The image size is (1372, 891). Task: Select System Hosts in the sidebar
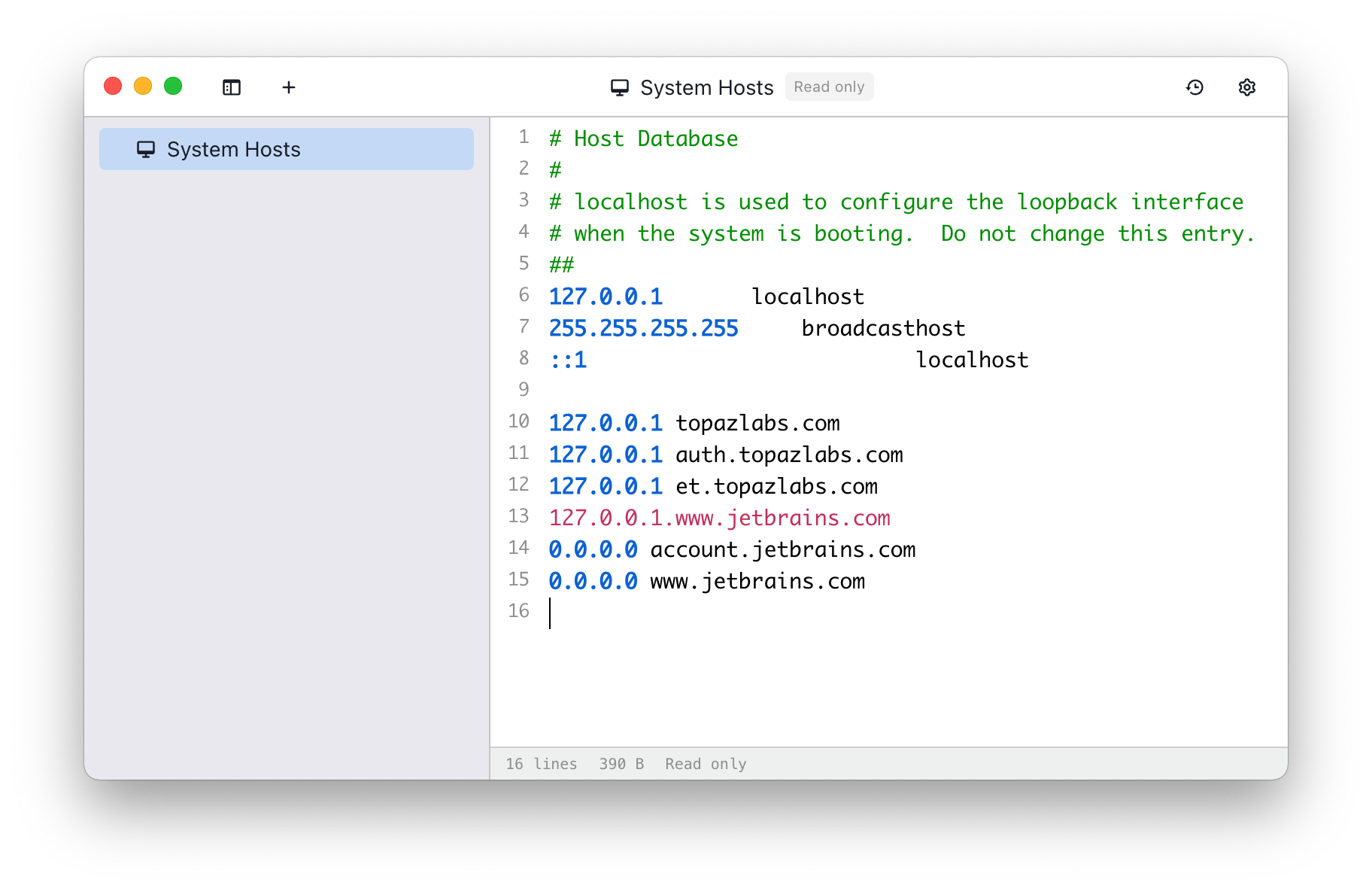[x=233, y=149]
